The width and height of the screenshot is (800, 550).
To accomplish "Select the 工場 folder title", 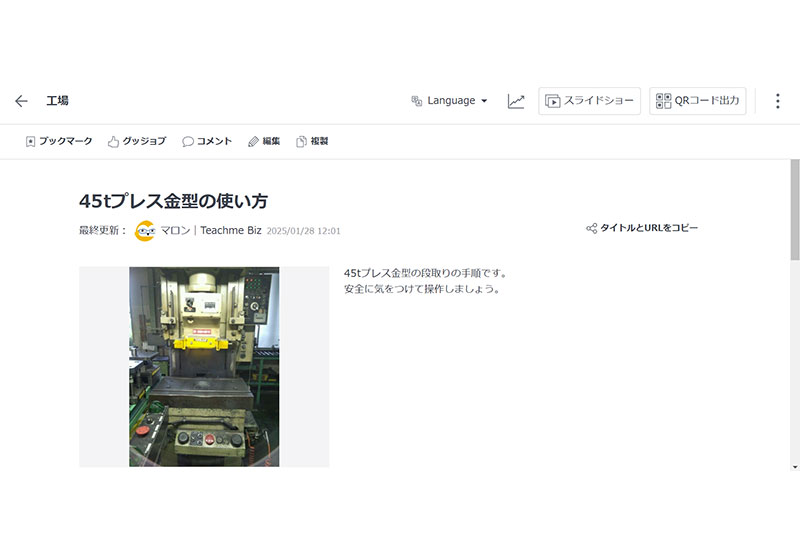I will click(57, 101).
